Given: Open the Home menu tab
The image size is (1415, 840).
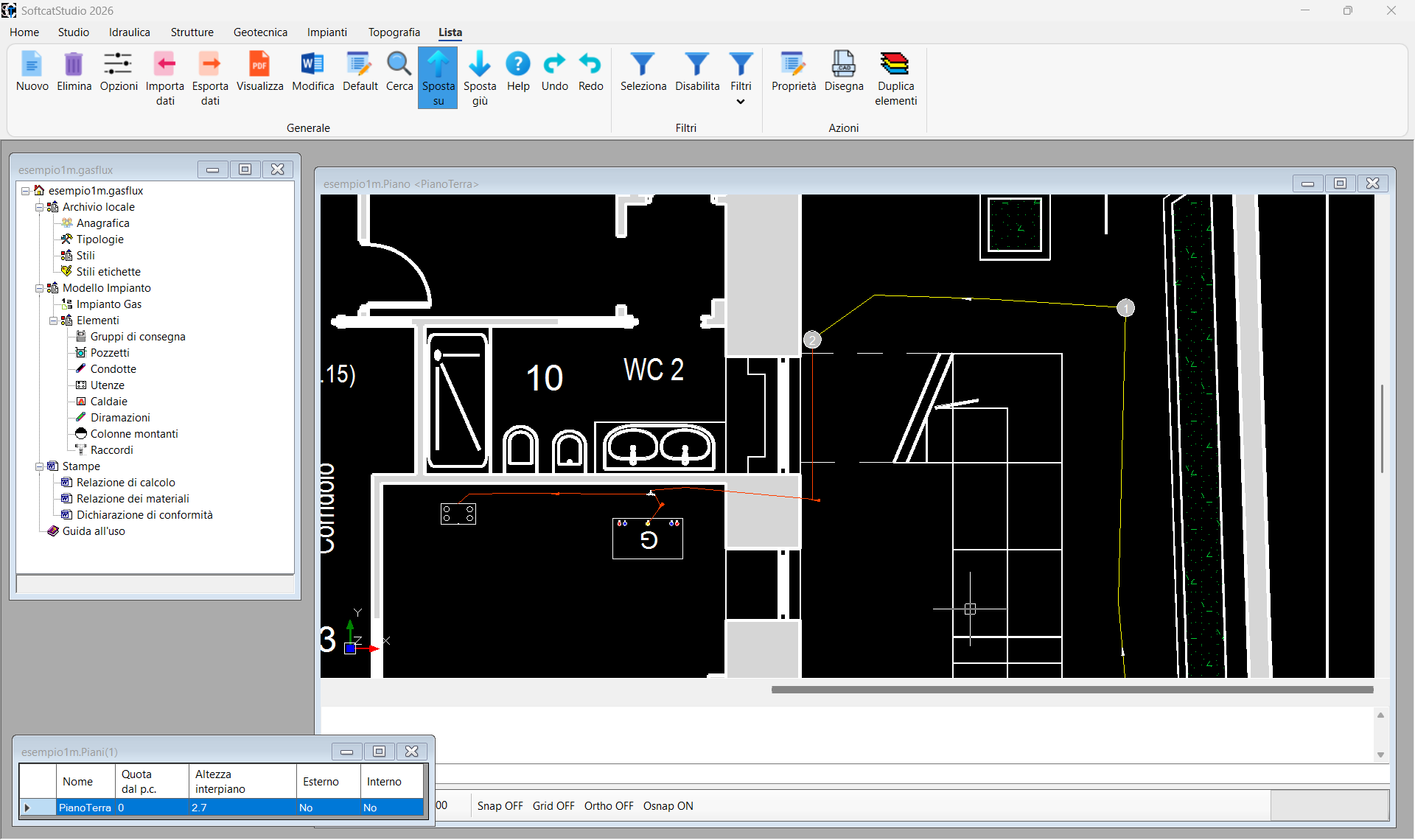Looking at the screenshot, I should click(x=24, y=32).
